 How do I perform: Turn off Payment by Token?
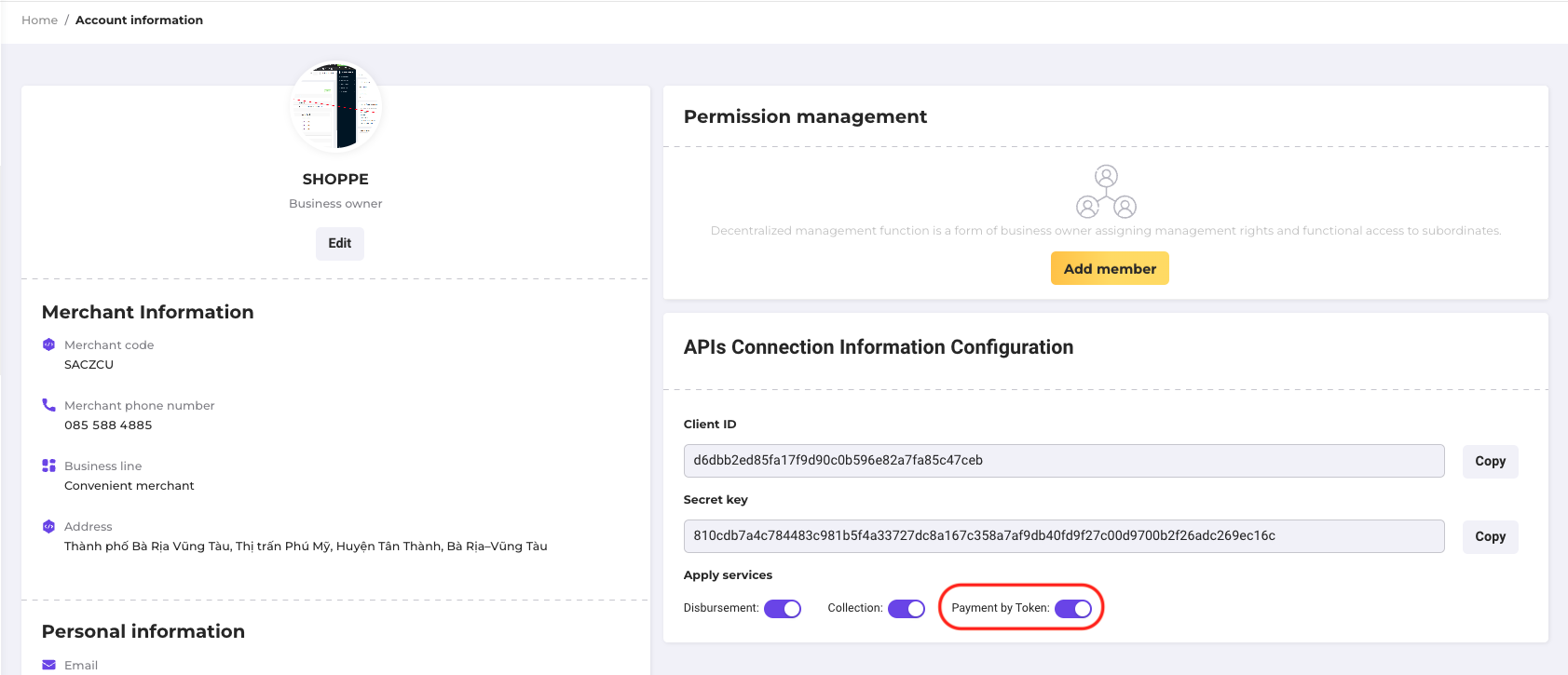click(1072, 609)
